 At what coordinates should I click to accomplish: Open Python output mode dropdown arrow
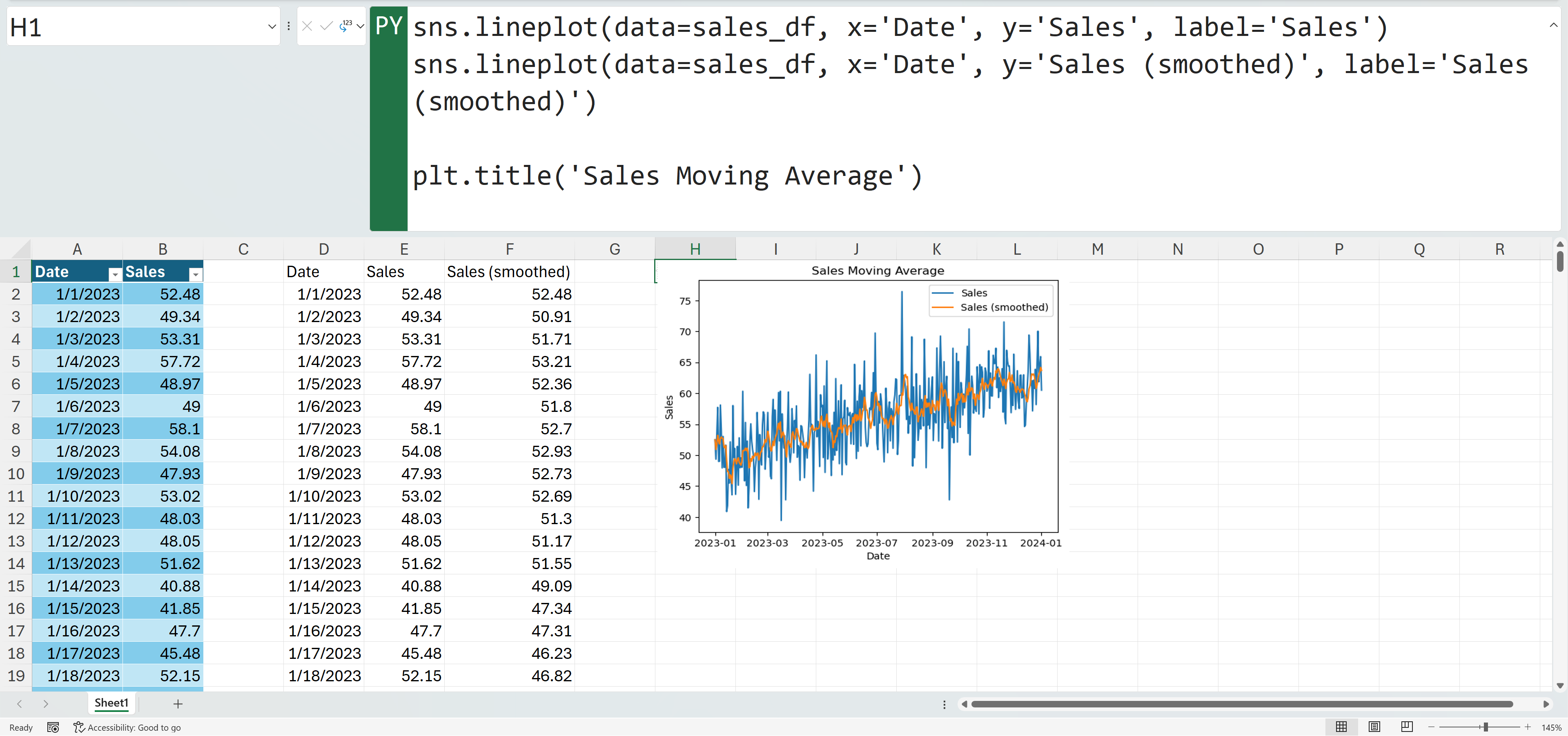point(360,26)
